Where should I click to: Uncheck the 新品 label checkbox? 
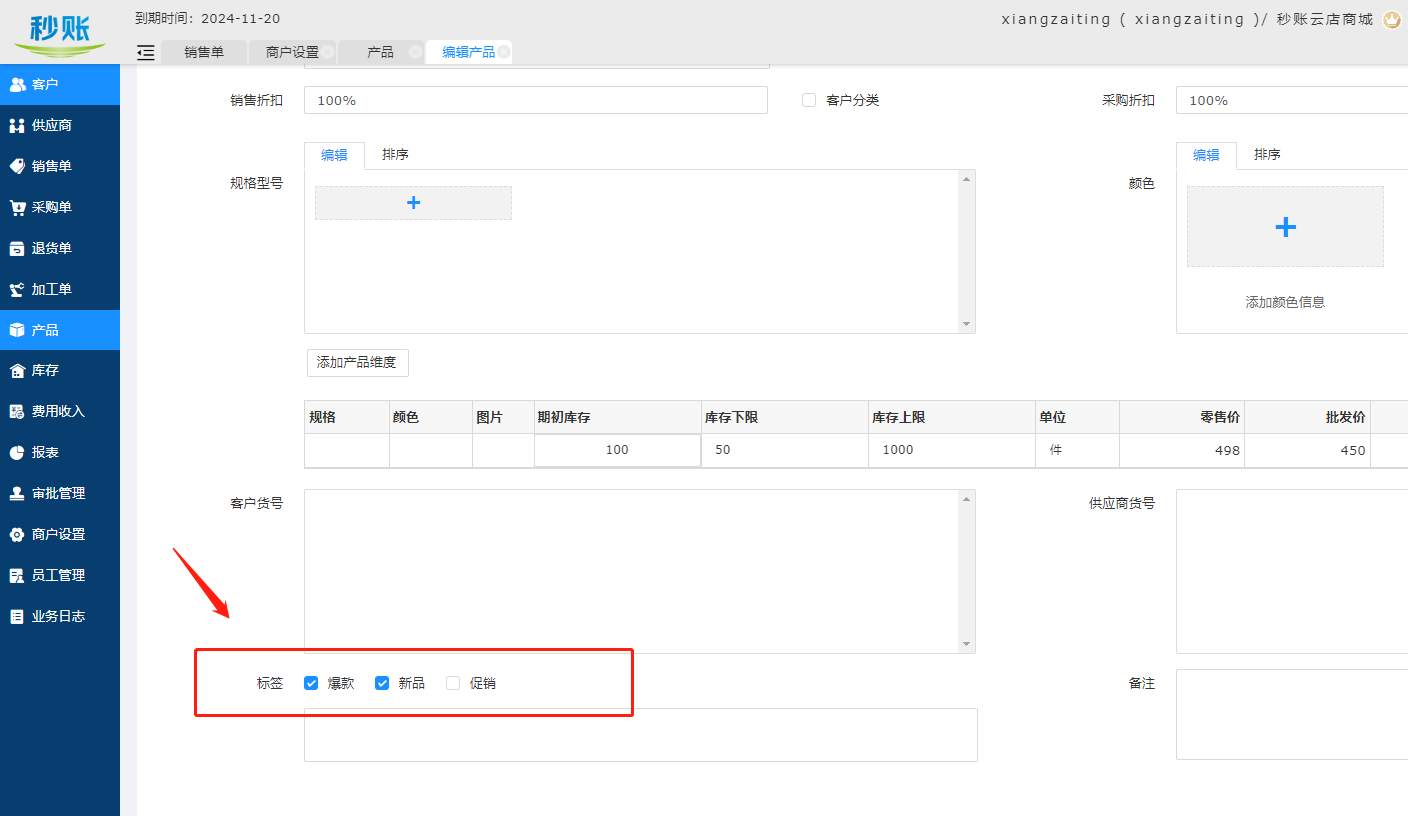[x=382, y=683]
